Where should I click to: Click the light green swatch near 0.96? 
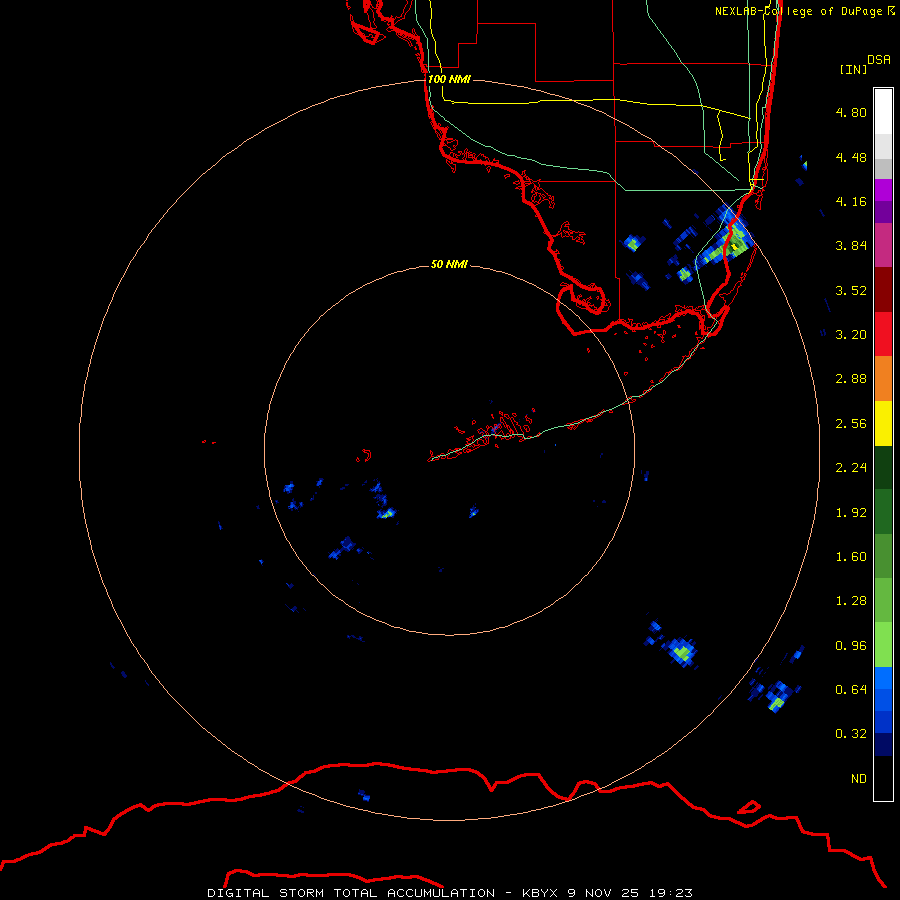click(883, 645)
